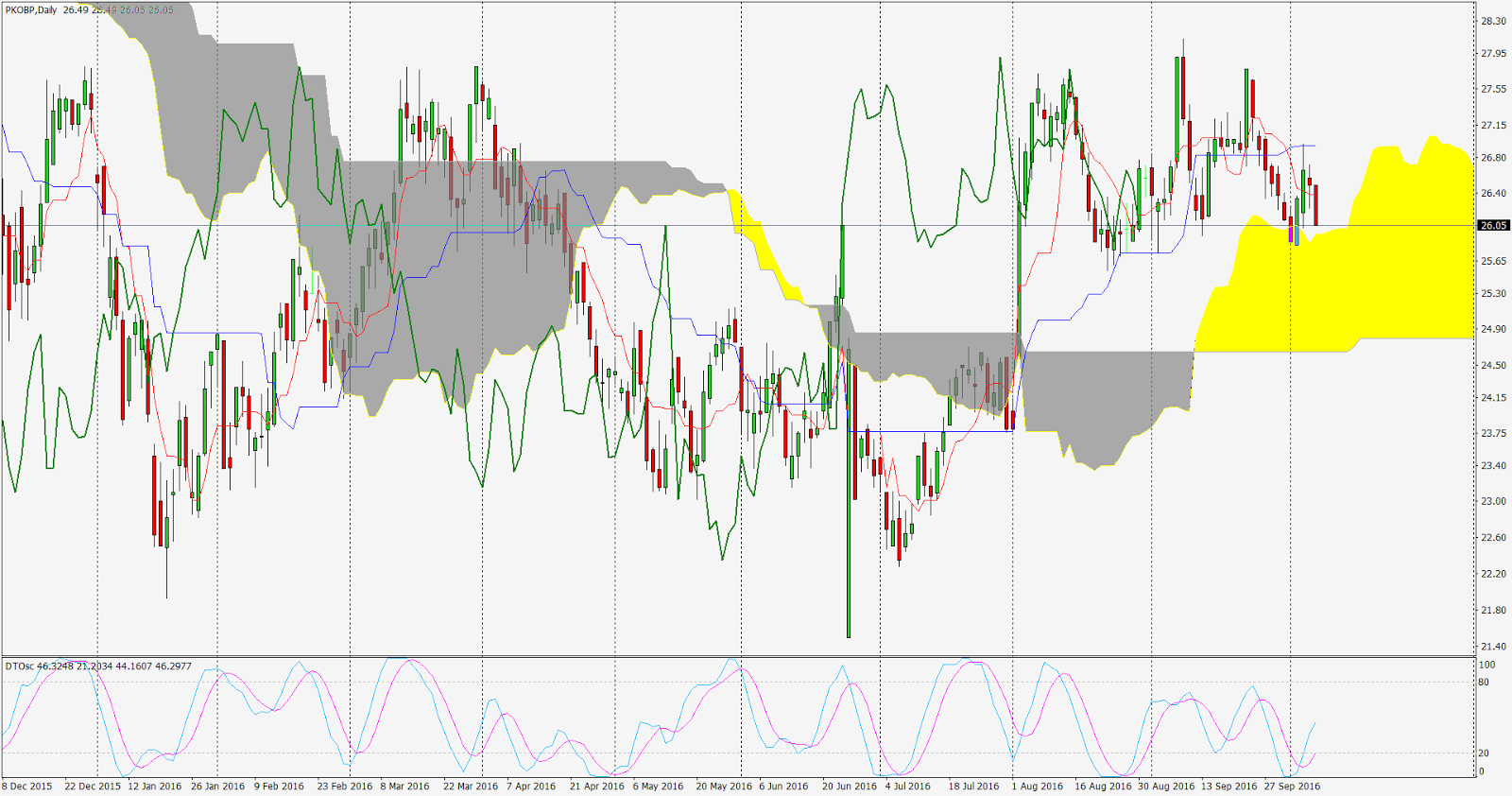Select the 20 May 2016 label
The image size is (1512, 796).
pos(724,787)
